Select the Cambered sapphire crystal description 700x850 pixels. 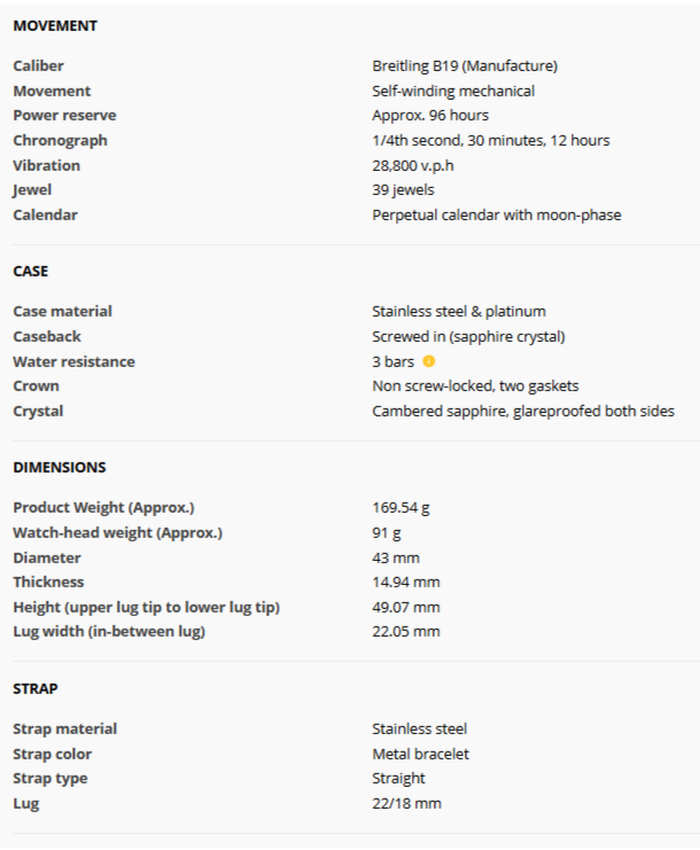click(x=522, y=411)
